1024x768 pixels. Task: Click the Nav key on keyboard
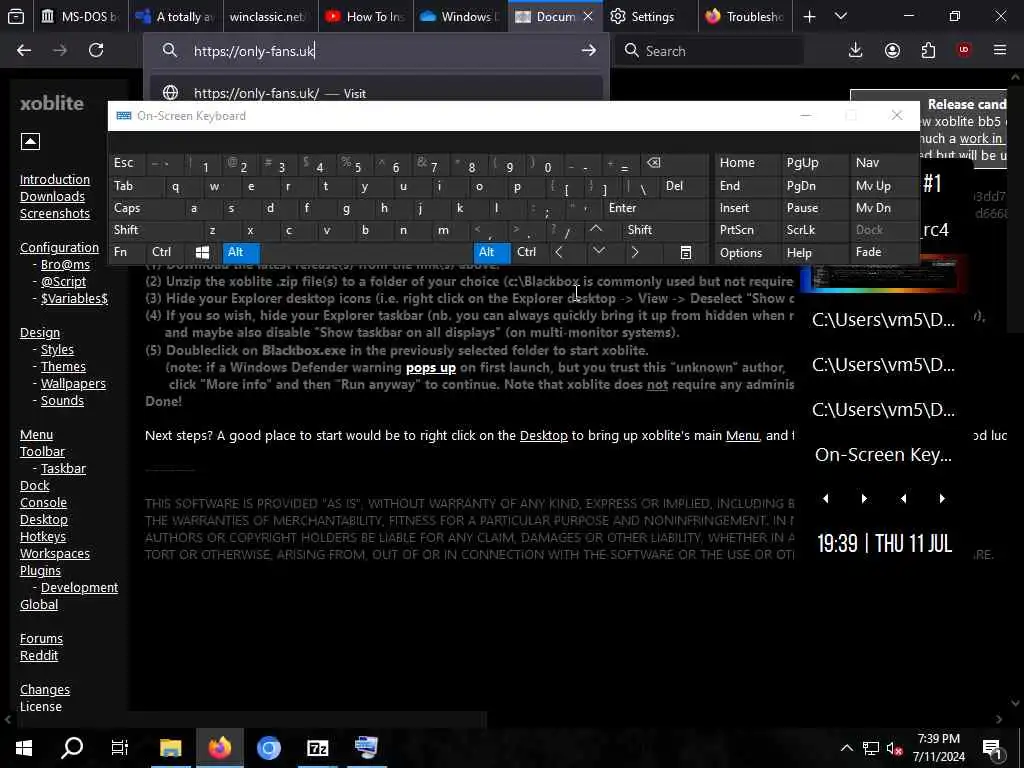click(884, 163)
